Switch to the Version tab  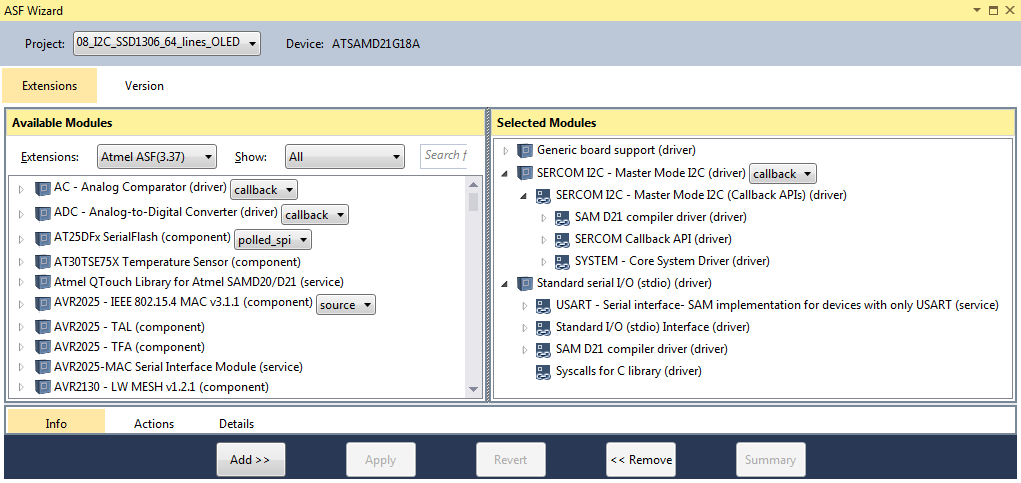(145, 86)
